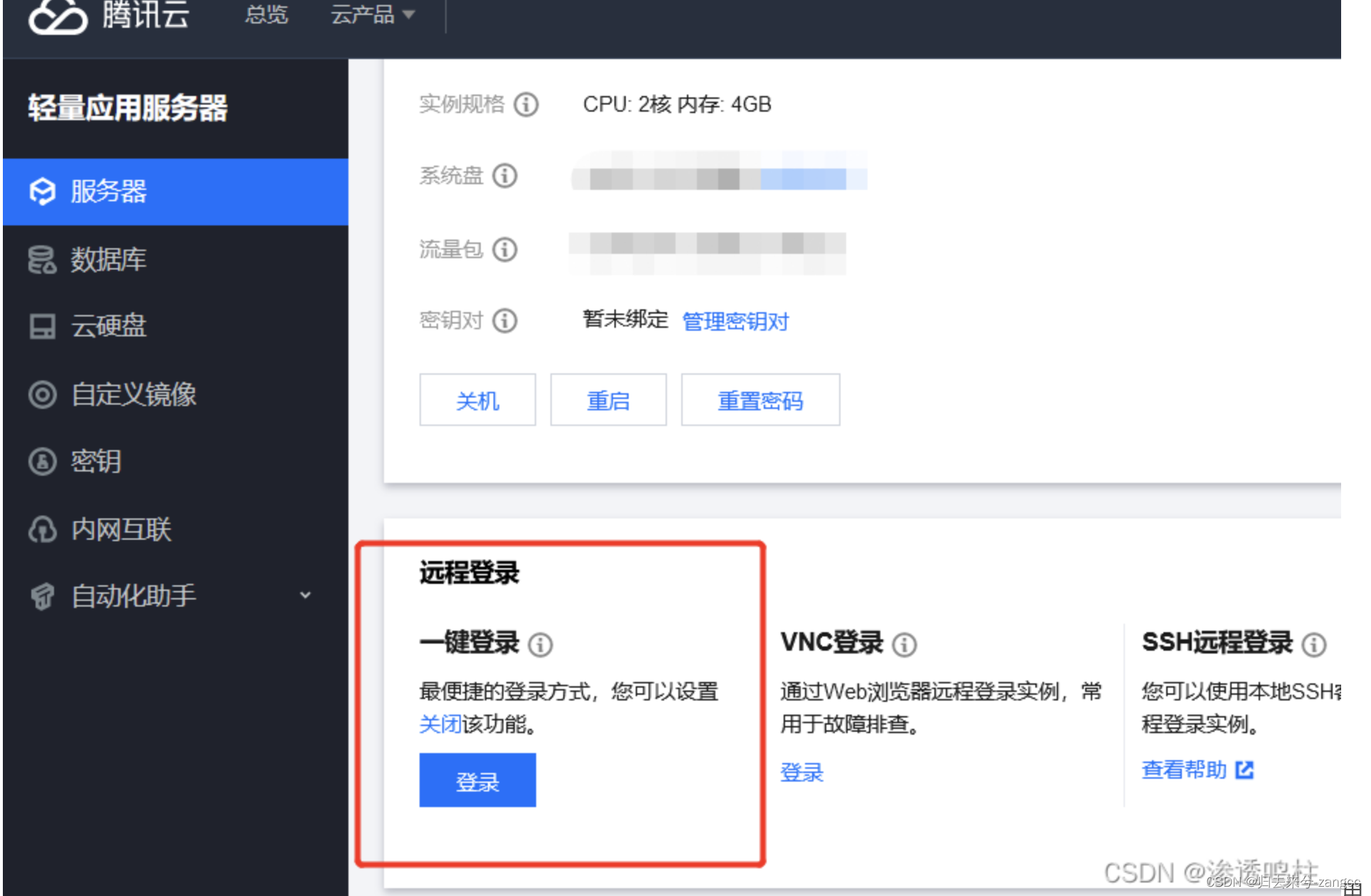This screenshot has height=896, width=1371.
Task: Expand the 自动化助手 chevron
Action: (306, 595)
